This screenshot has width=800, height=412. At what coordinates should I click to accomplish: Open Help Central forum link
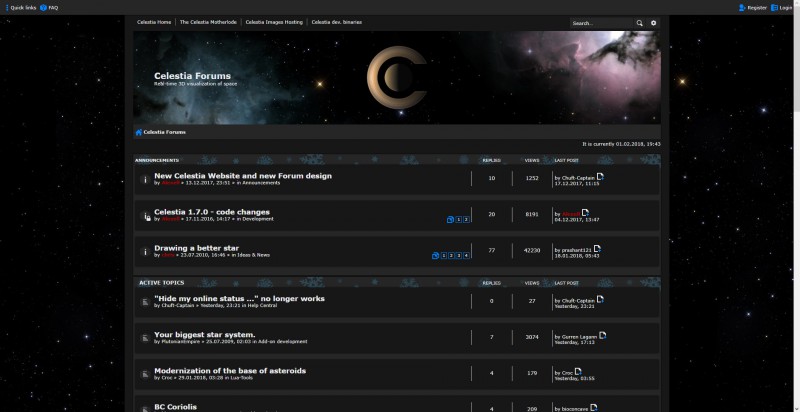262,306
